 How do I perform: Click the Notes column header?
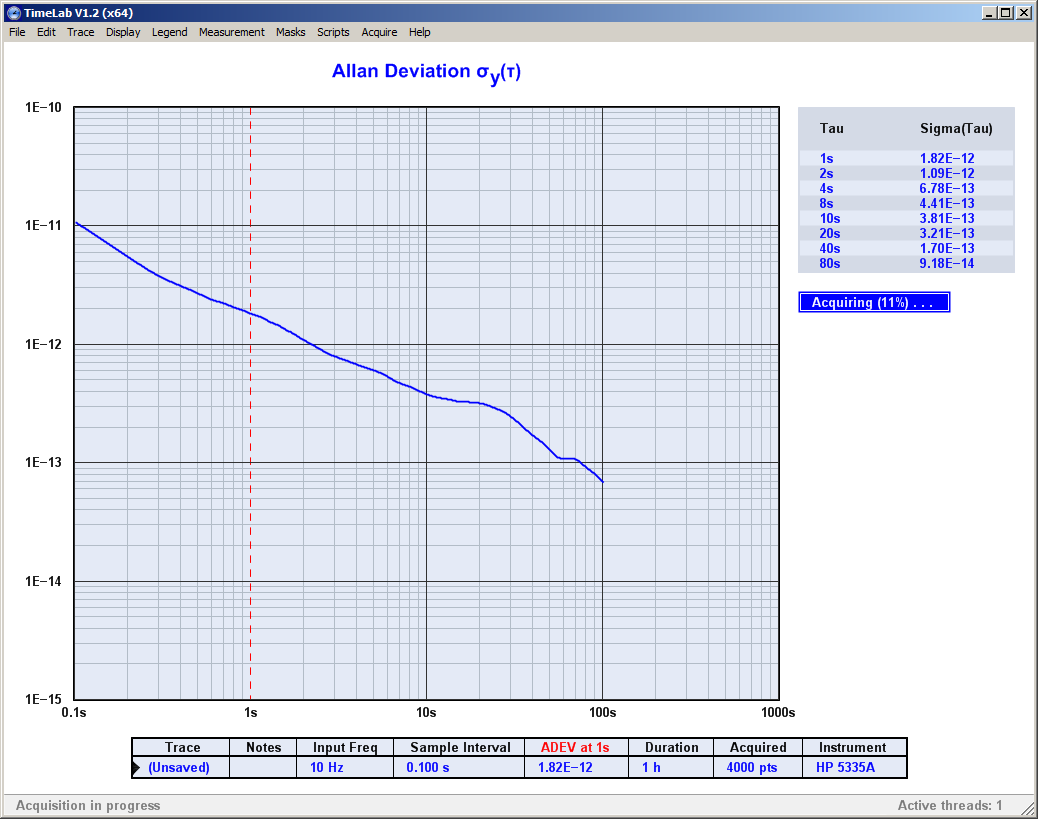point(263,747)
